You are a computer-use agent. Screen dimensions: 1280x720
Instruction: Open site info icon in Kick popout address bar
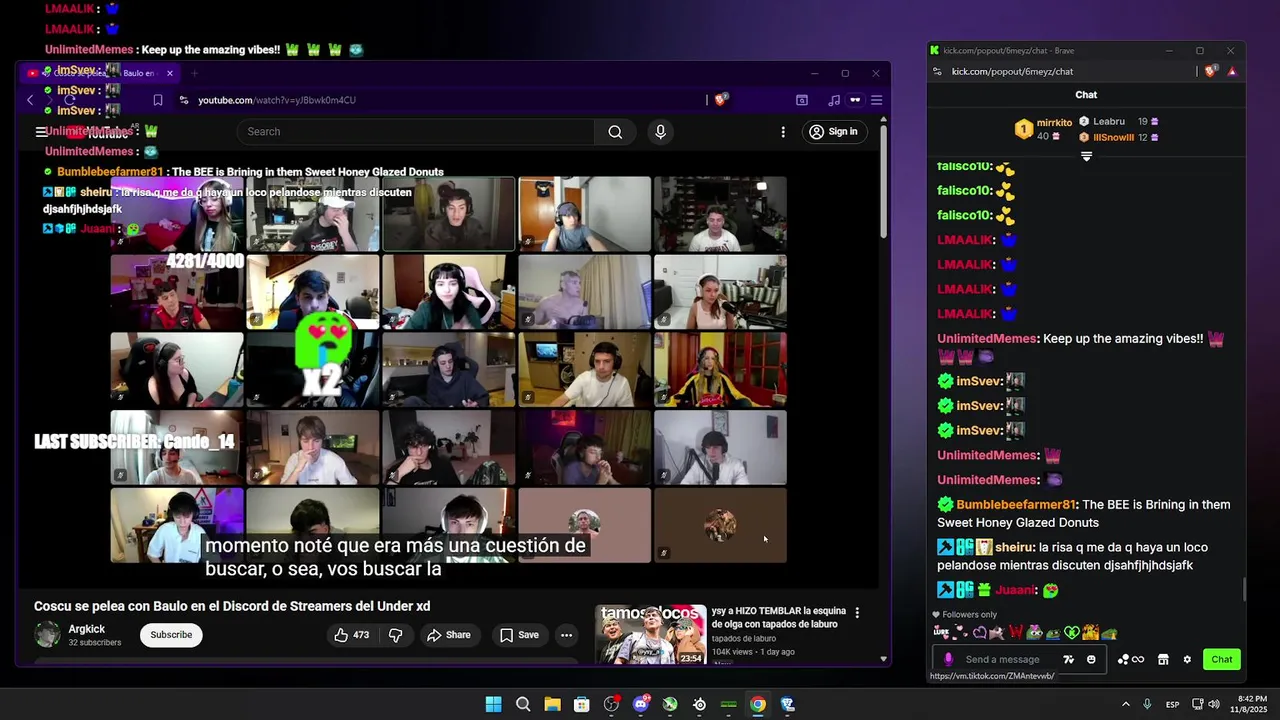tap(937, 72)
